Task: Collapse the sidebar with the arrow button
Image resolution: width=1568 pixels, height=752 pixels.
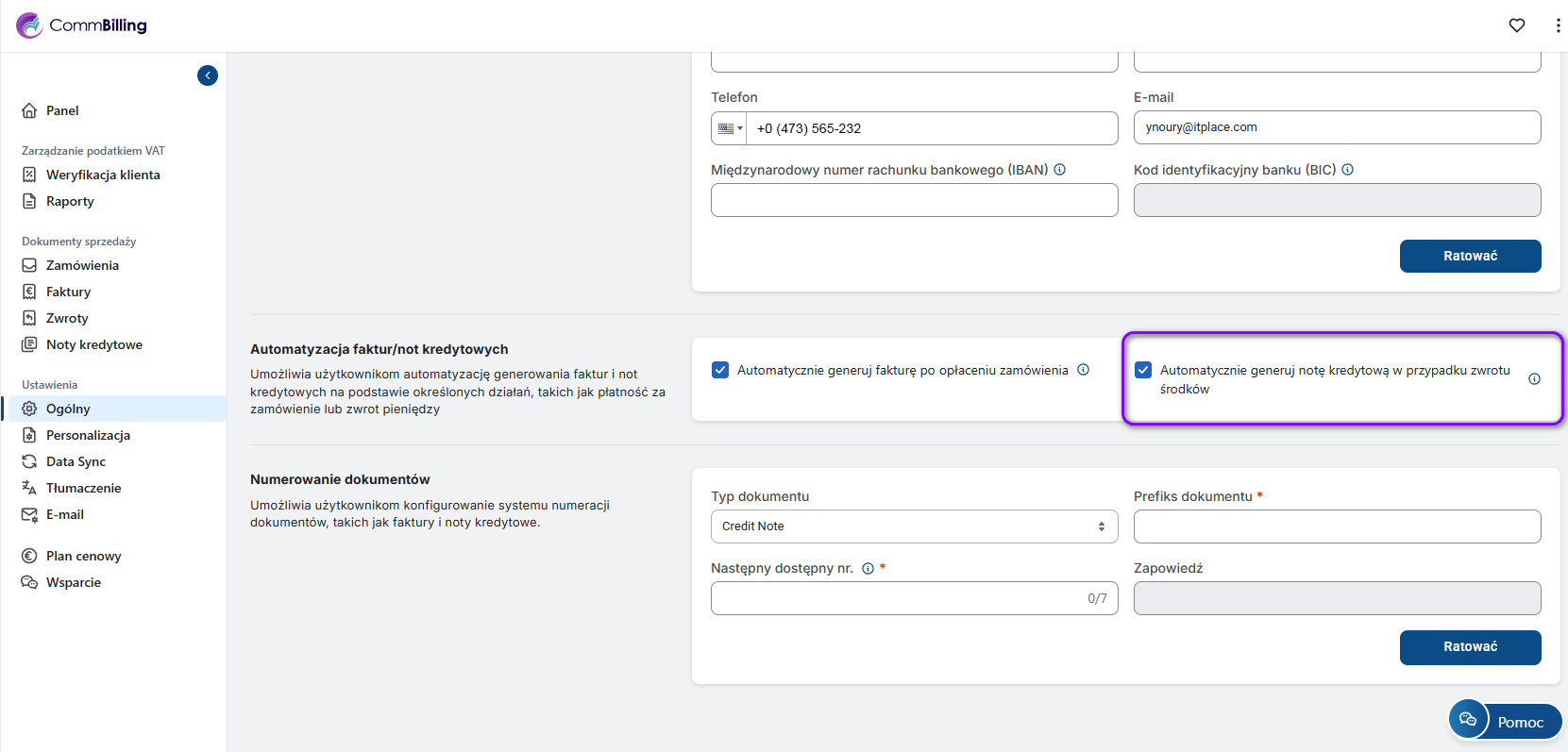Action: click(x=208, y=75)
